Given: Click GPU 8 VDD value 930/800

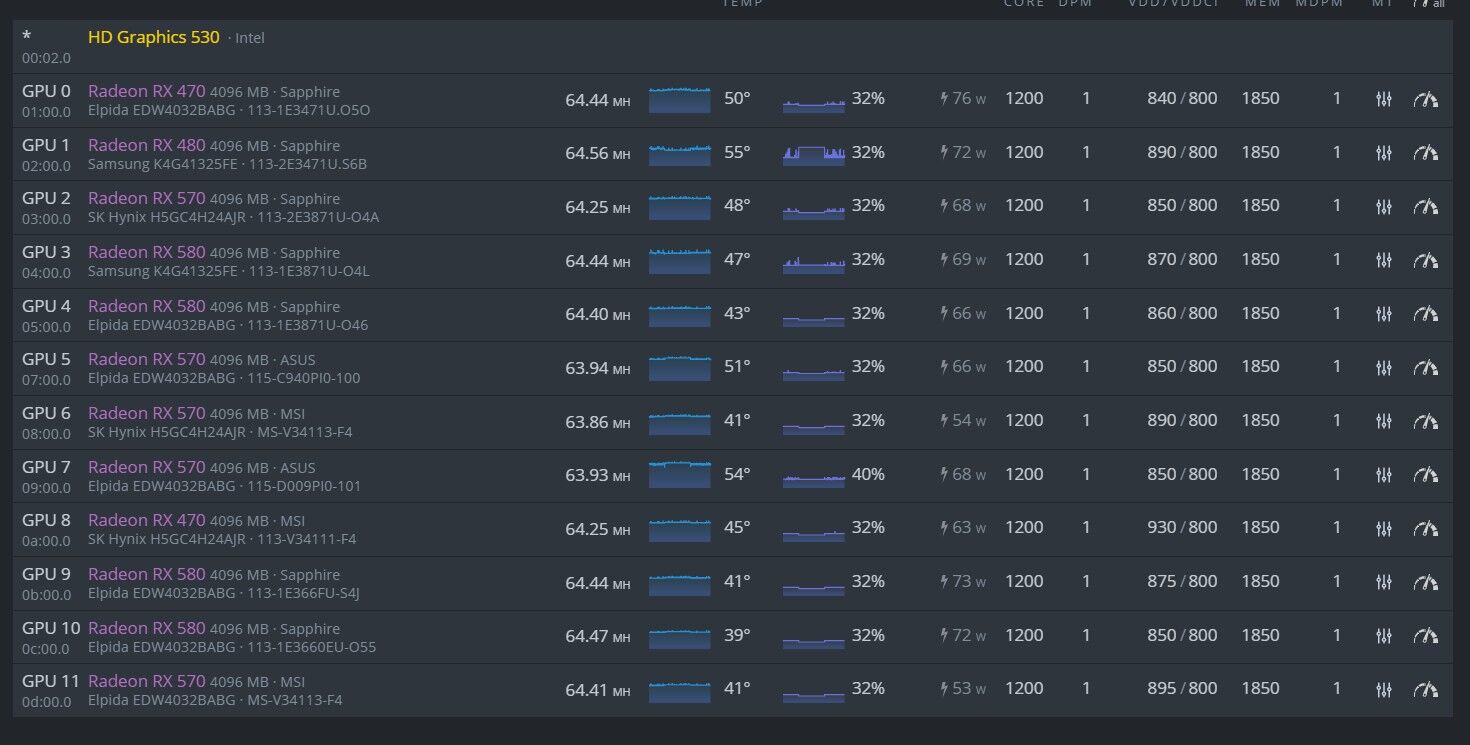Looking at the screenshot, I should [1182, 528].
